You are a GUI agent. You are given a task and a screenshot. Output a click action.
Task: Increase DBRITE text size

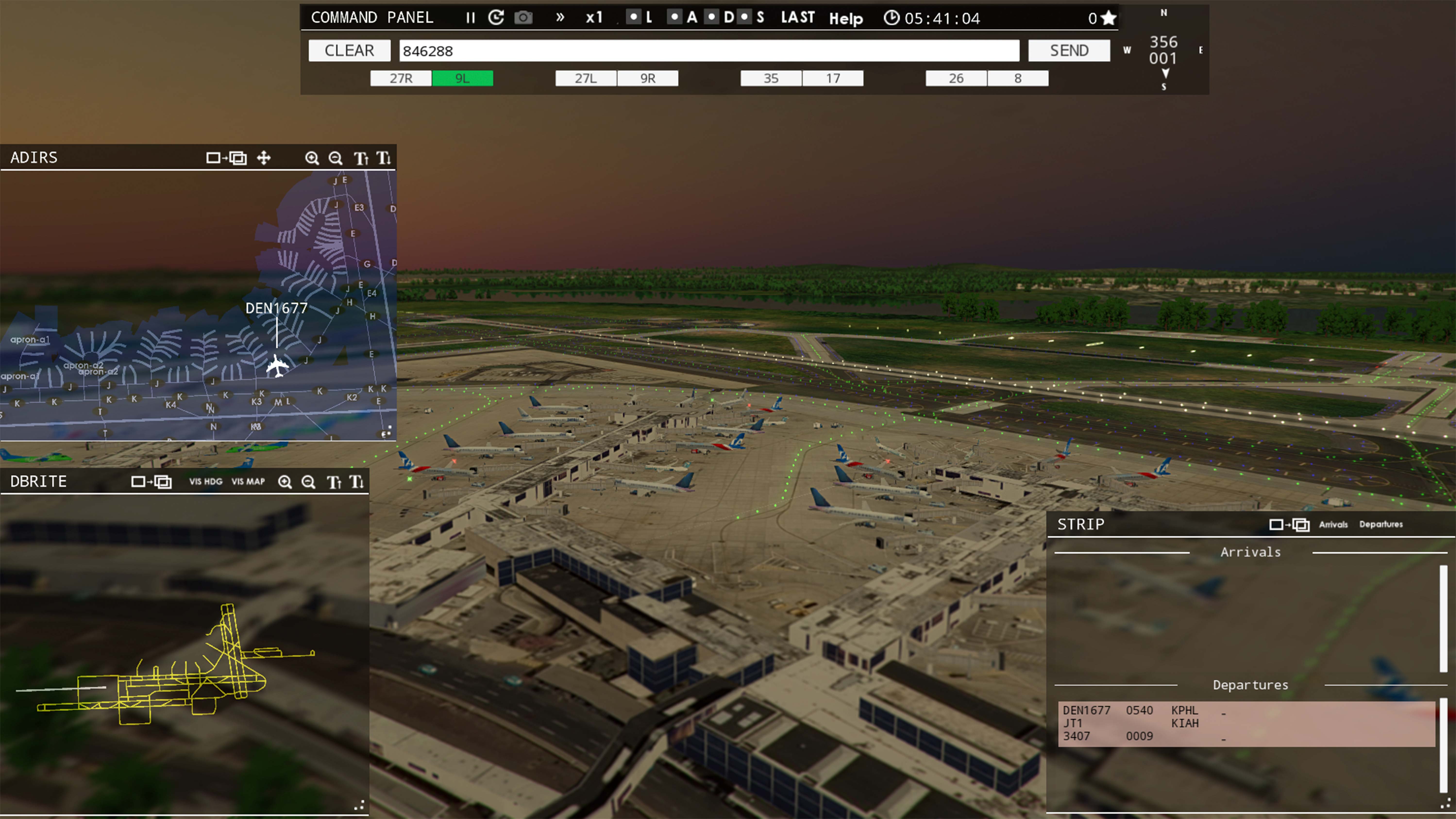tap(334, 482)
